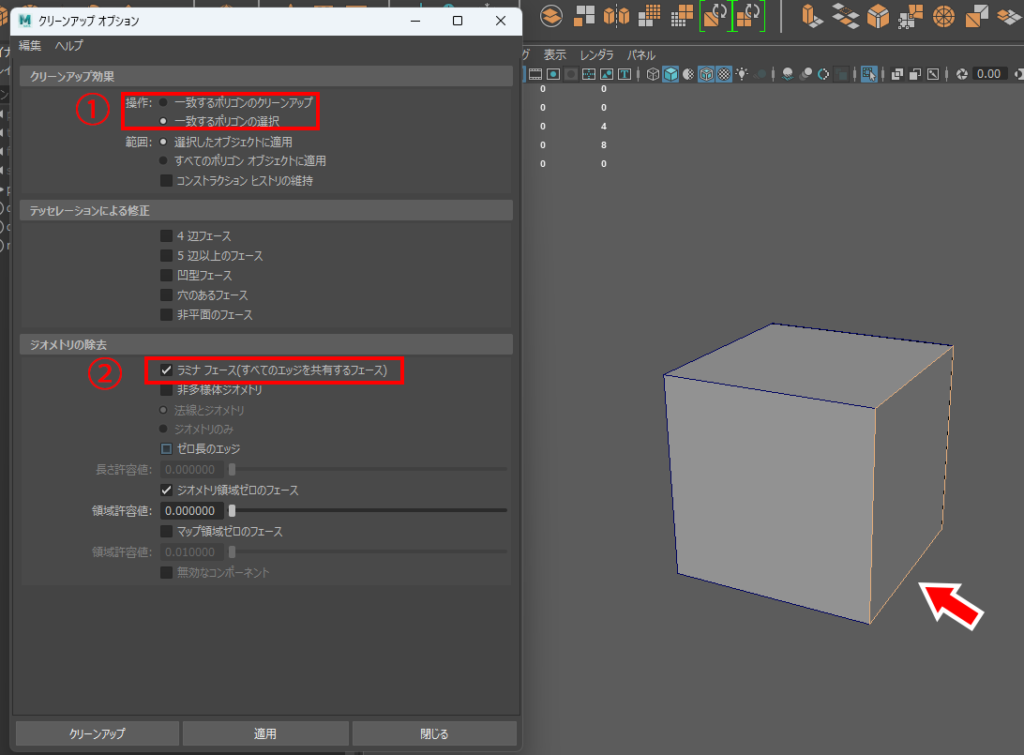Select 一致するポリゴンのクリーンアップ radio option
This screenshot has height=755, width=1024.
click(163, 102)
